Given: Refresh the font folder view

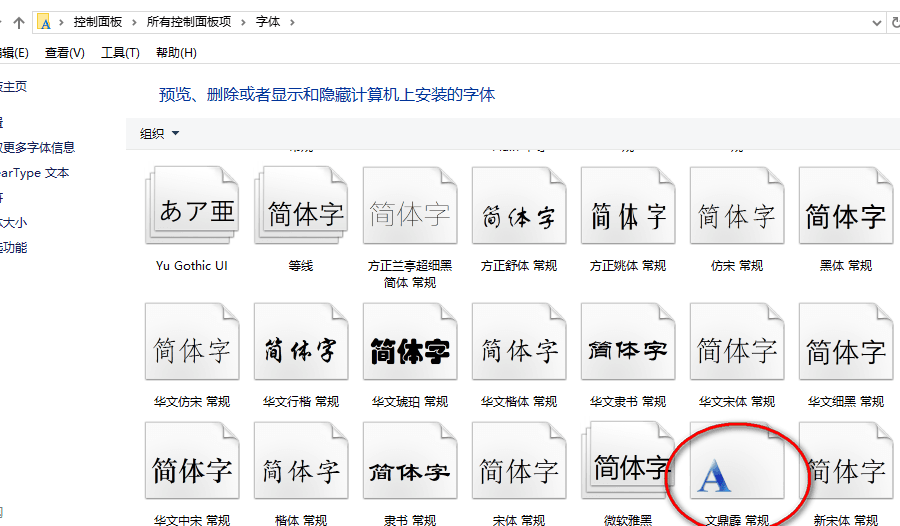Looking at the screenshot, I should [x=893, y=22].
